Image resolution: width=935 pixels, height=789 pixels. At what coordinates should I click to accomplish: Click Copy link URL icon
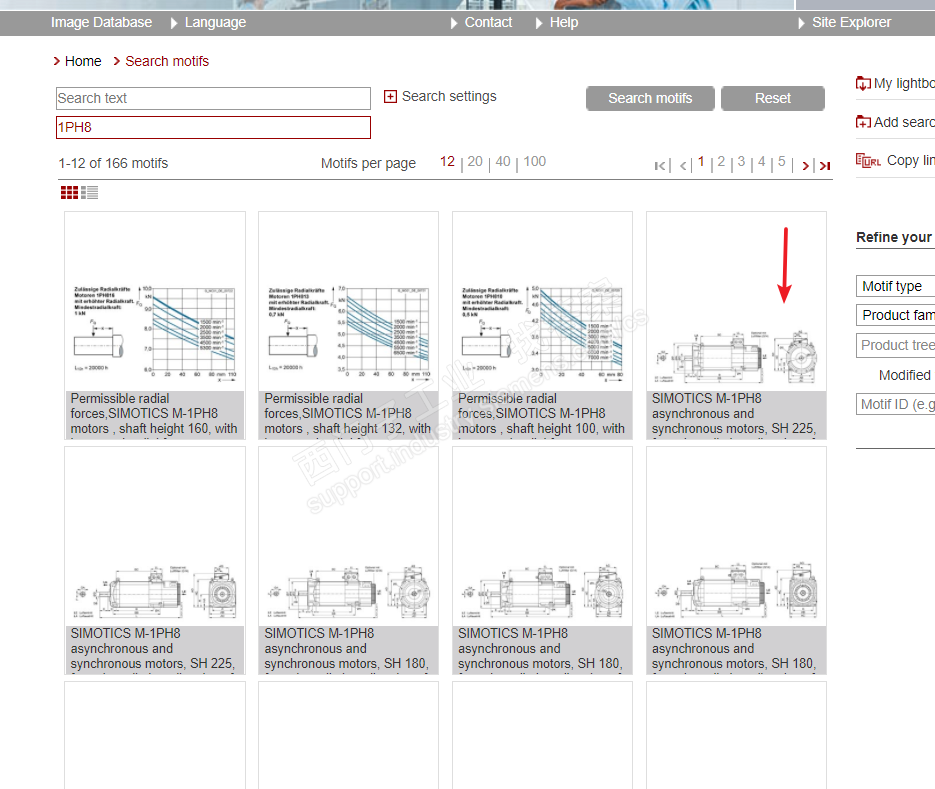(868, 160)
